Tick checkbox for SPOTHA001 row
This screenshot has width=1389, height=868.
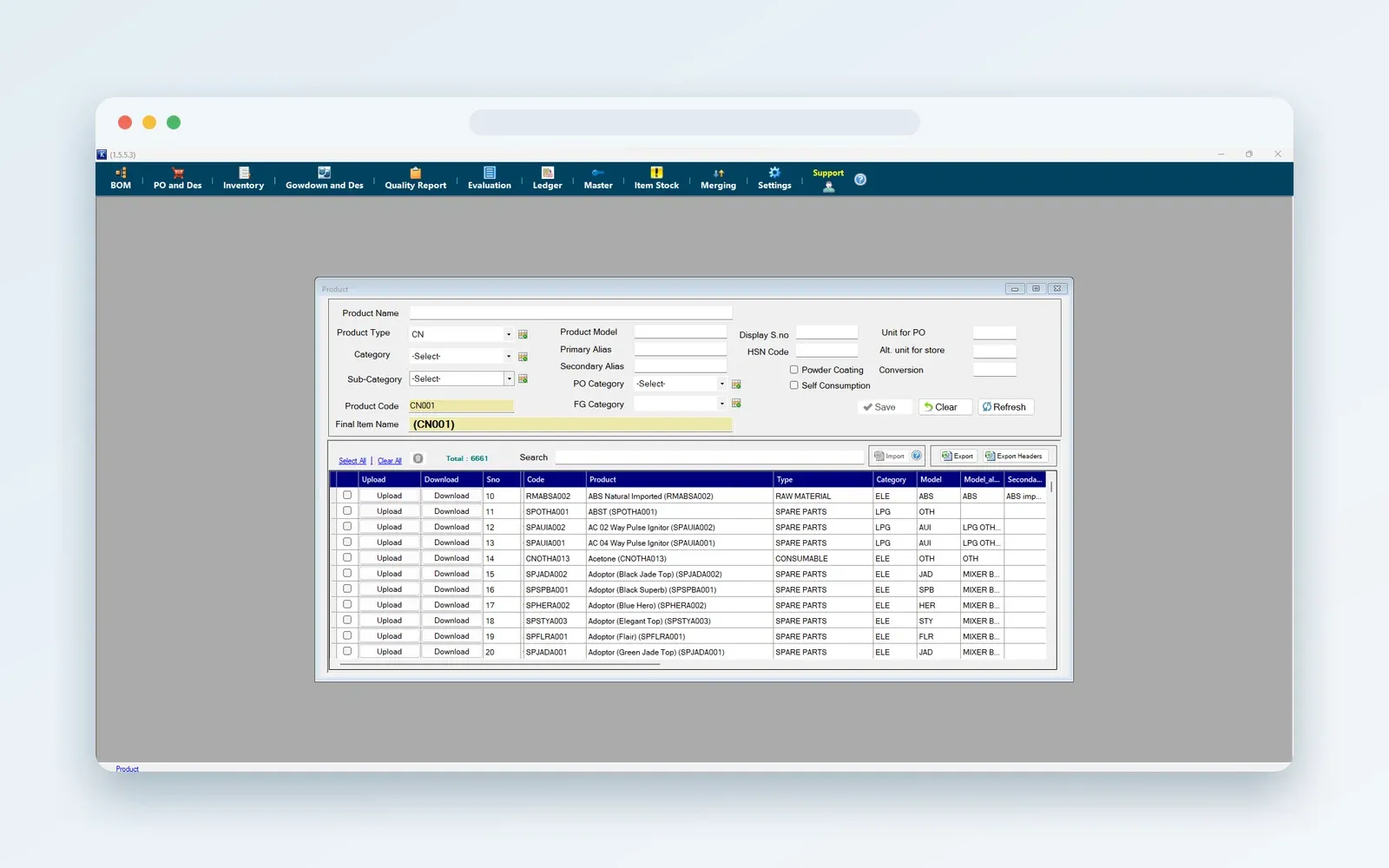[347, 511]
